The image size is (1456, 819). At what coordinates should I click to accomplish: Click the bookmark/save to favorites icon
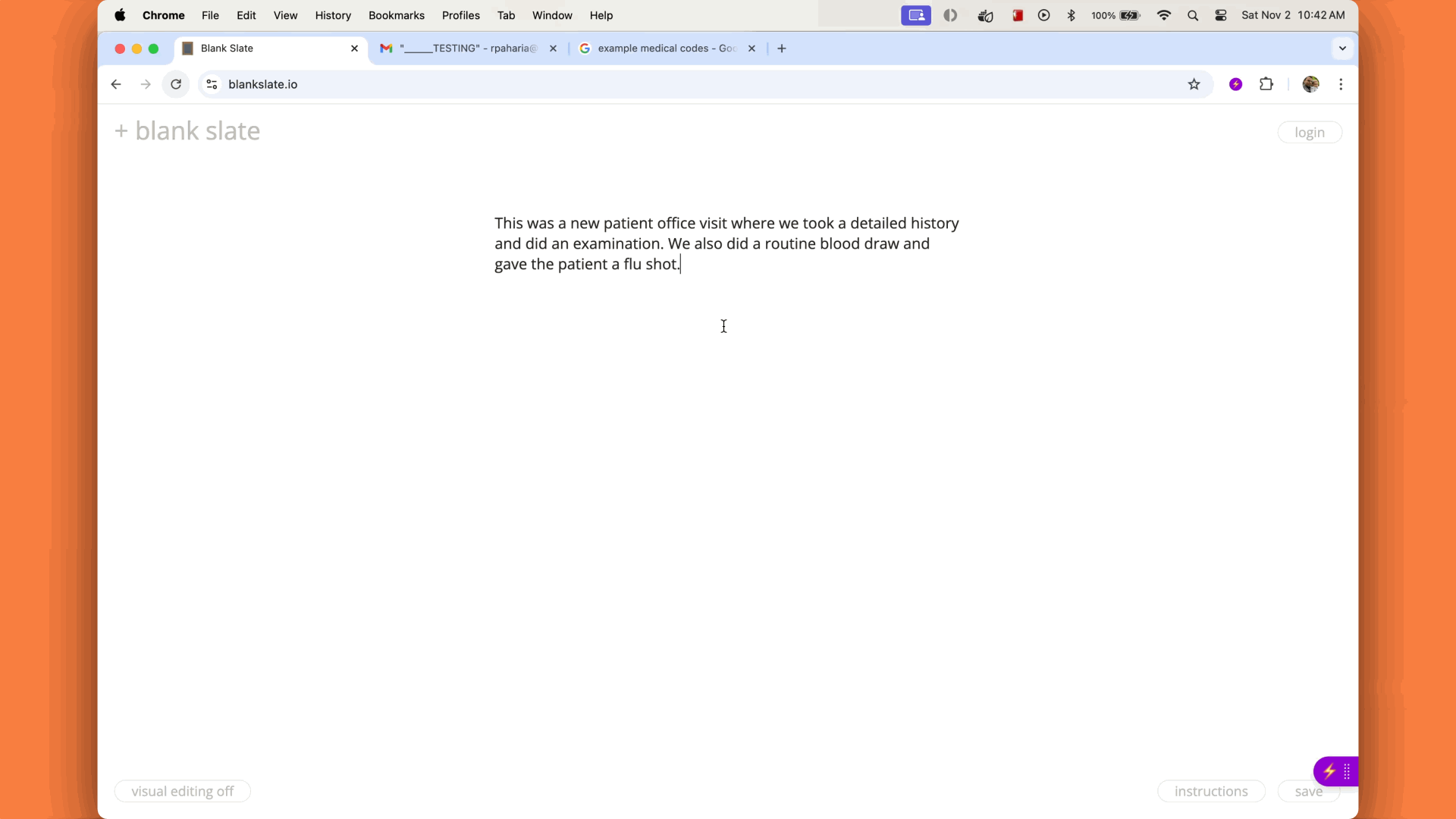1195,84
